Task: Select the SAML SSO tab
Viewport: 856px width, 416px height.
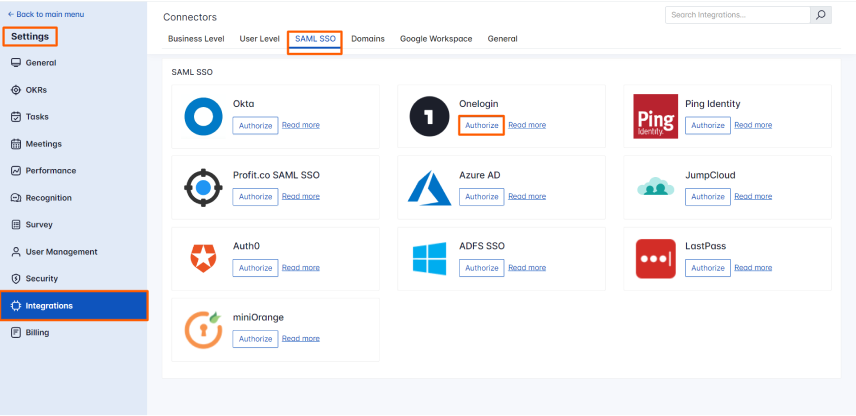Action: tap(315, 39)
